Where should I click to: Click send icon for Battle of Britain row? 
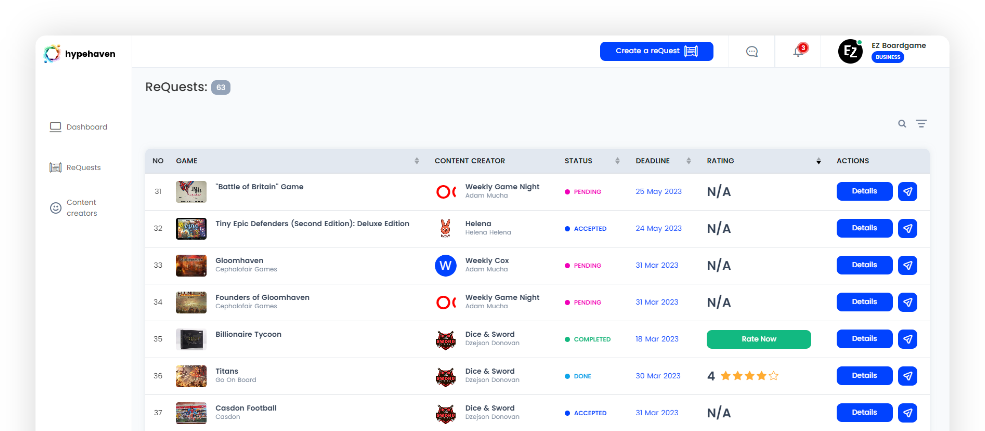click(907, 192)
